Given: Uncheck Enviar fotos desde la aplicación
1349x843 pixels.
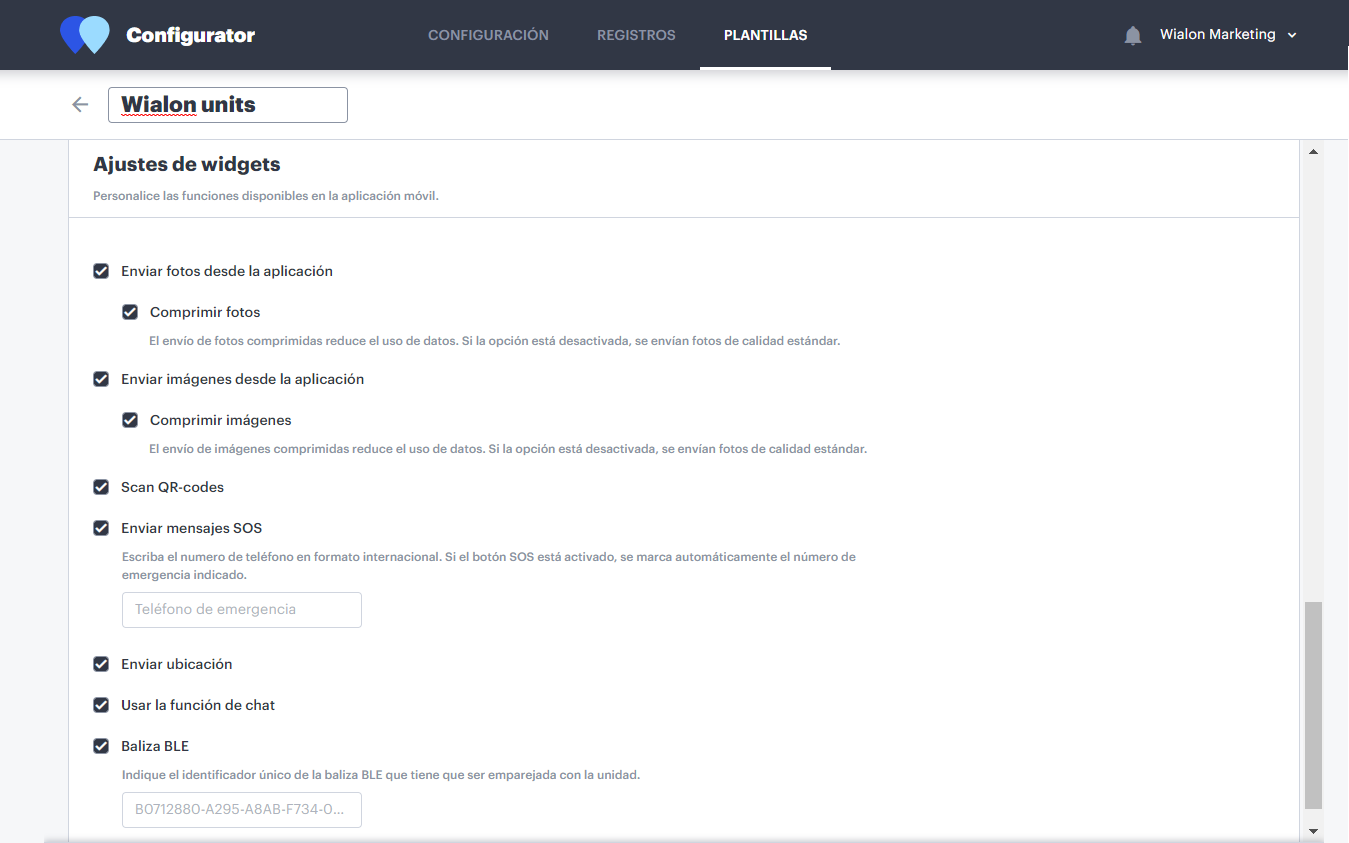Looking at the screenshot, I should [x=101, y=271].
